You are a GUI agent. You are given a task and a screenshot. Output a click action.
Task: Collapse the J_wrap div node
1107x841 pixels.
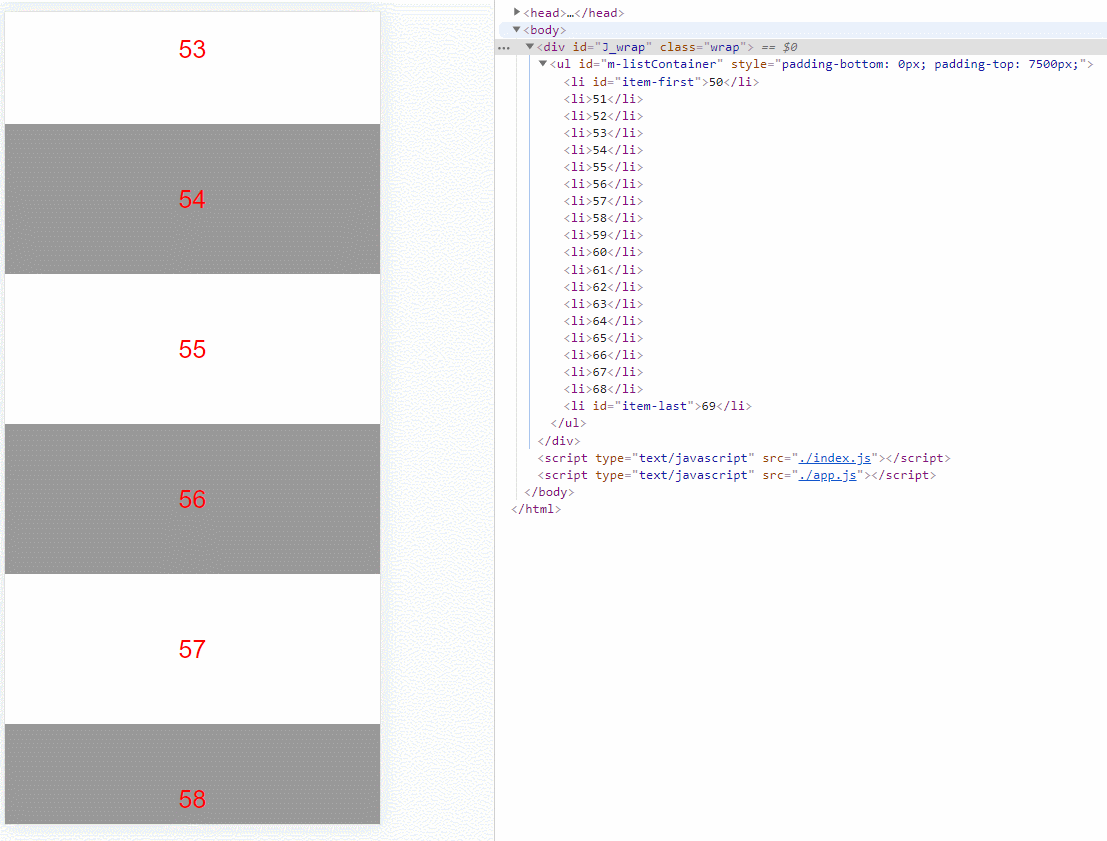pos(529,47)
